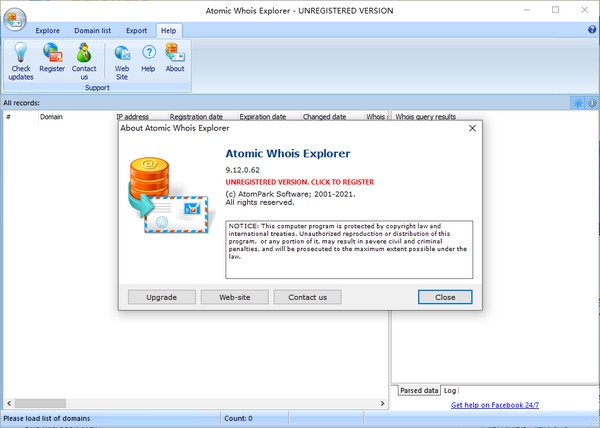Click the Domain column header
Image resolution: width=600 pixels, height=428 pixels.
pyautogui.click(x=76, y=117)
